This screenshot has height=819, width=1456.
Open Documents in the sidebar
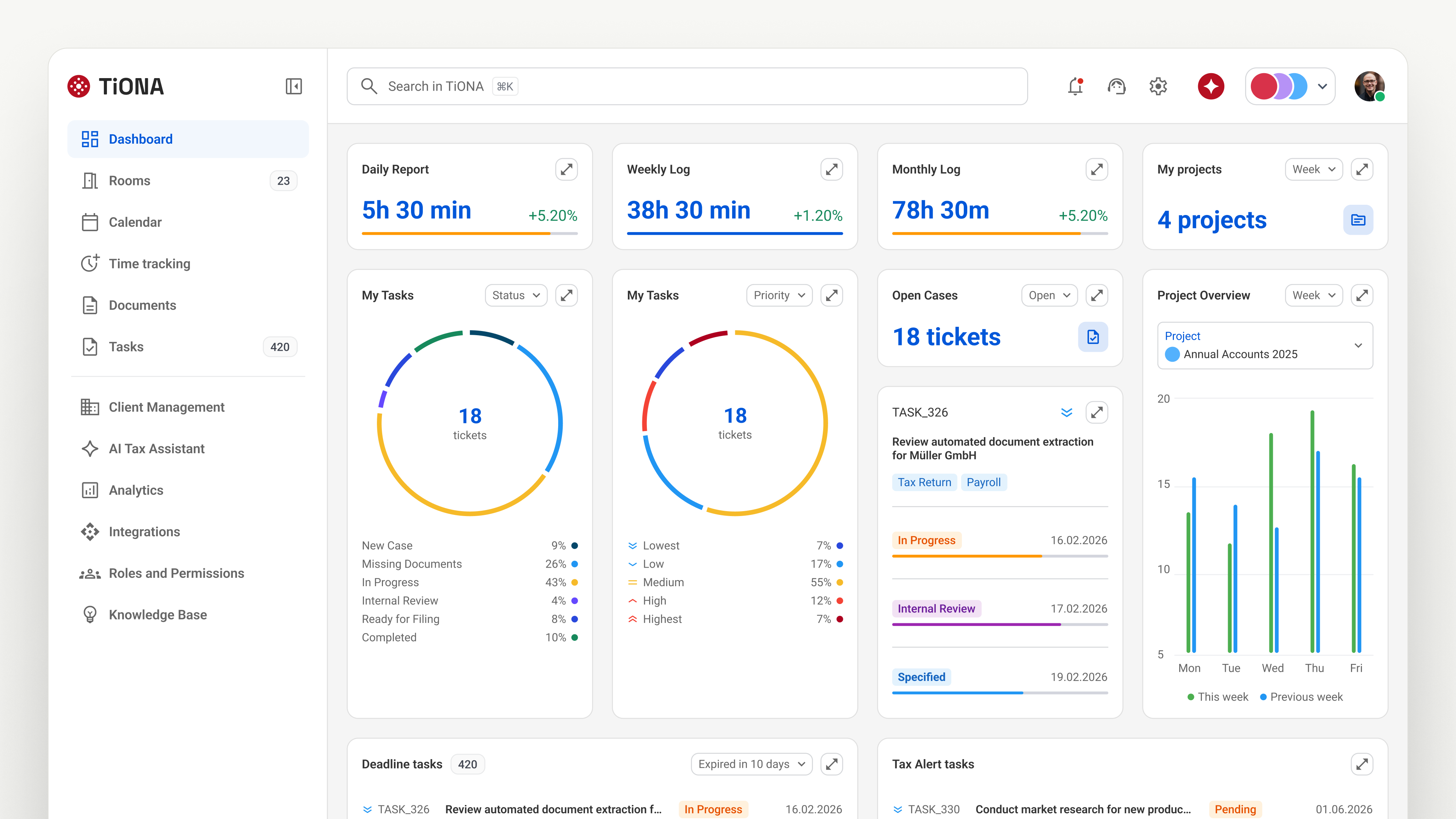[188, 305]
